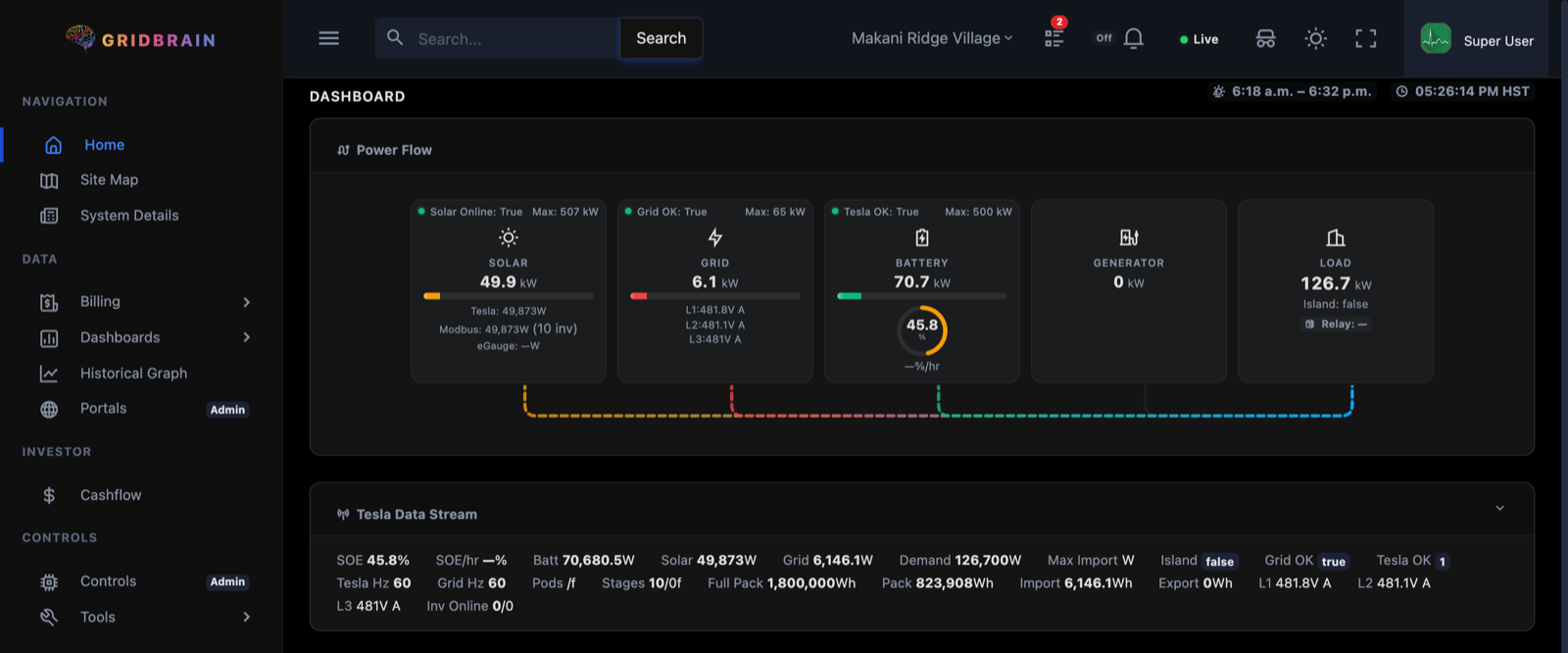Click the Search button
The image size is (1568, 653).
661,38
